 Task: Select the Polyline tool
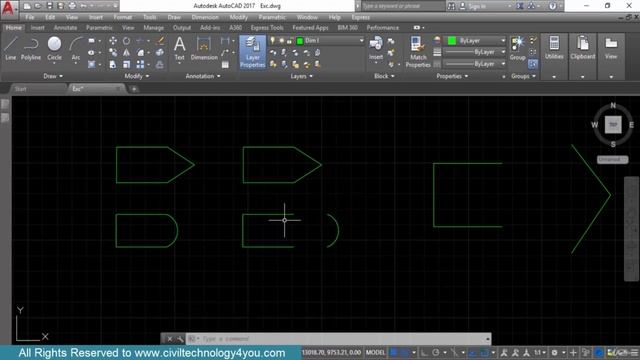point(31,49)
